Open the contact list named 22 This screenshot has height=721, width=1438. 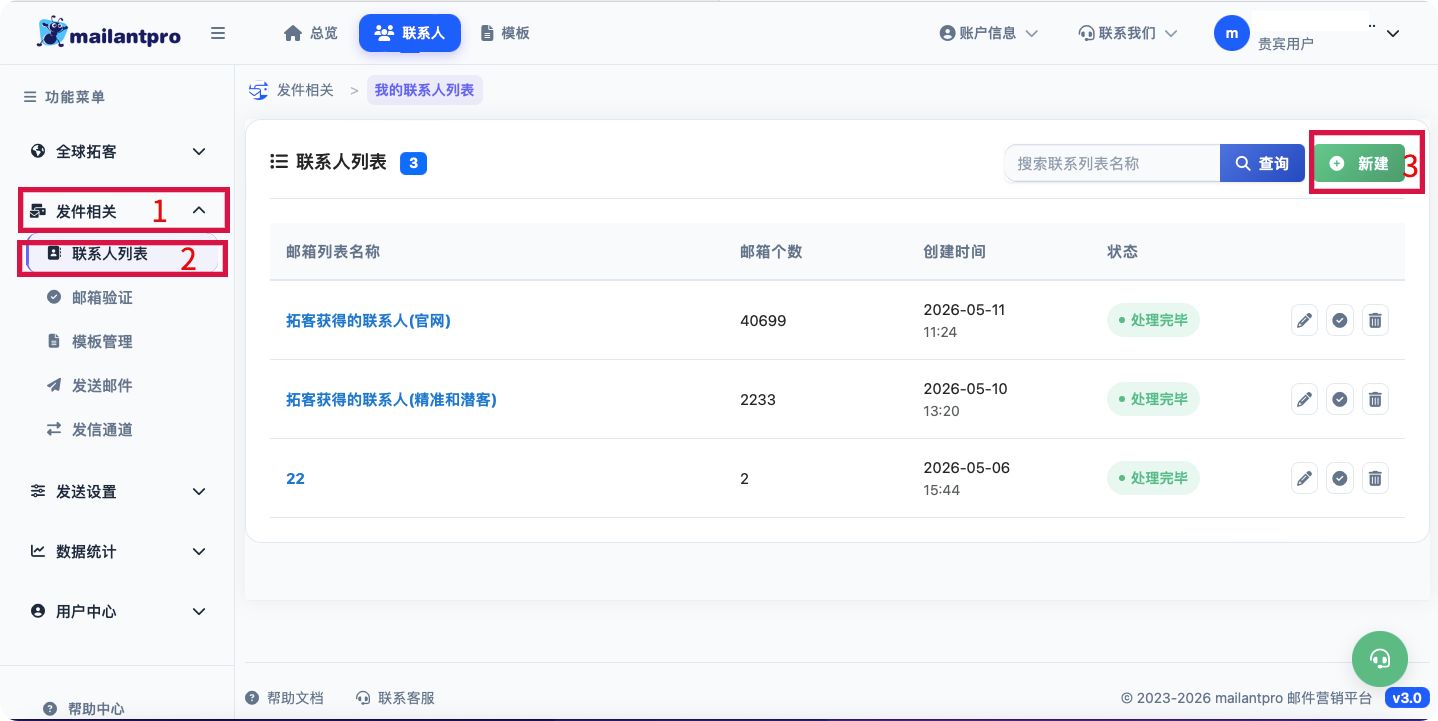[x=295, y=479]
